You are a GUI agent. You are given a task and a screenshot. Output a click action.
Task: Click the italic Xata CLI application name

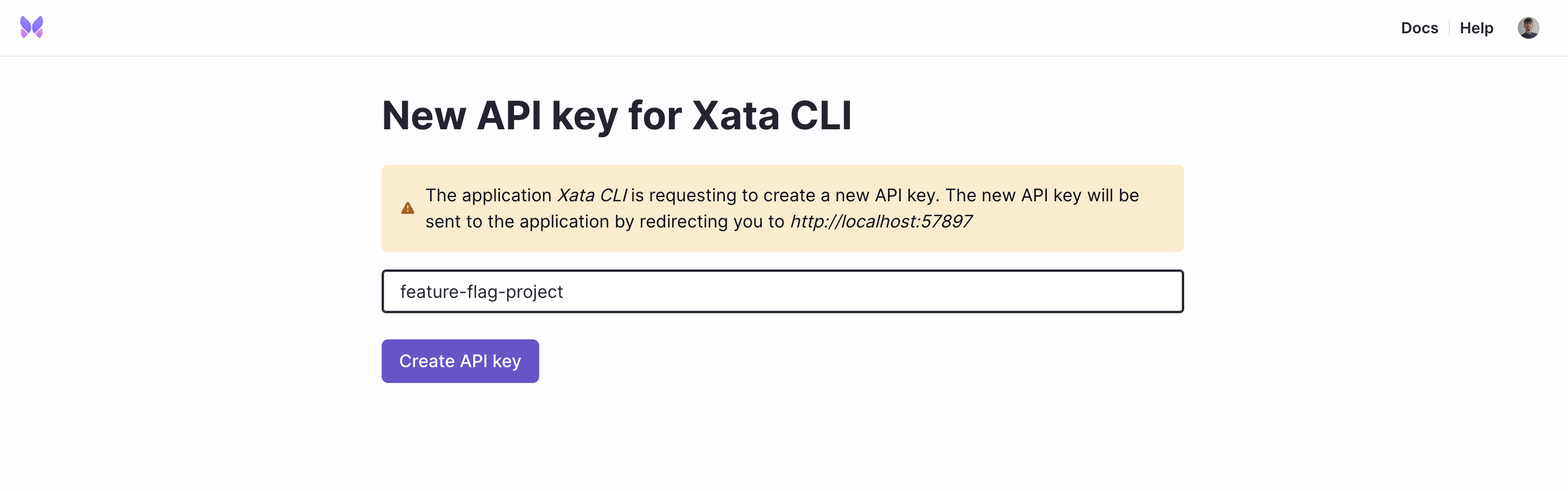592,195
